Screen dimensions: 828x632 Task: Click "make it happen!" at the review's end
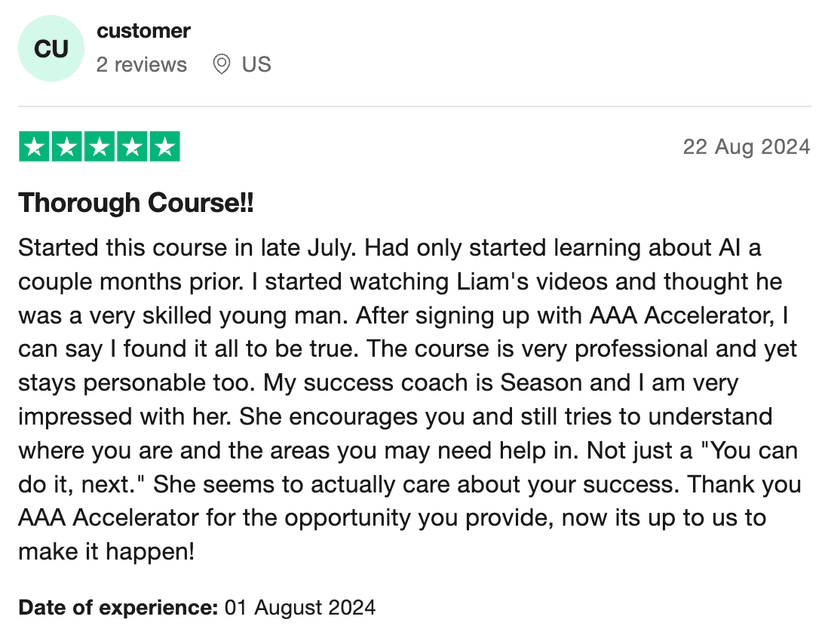tap(106, 551)
